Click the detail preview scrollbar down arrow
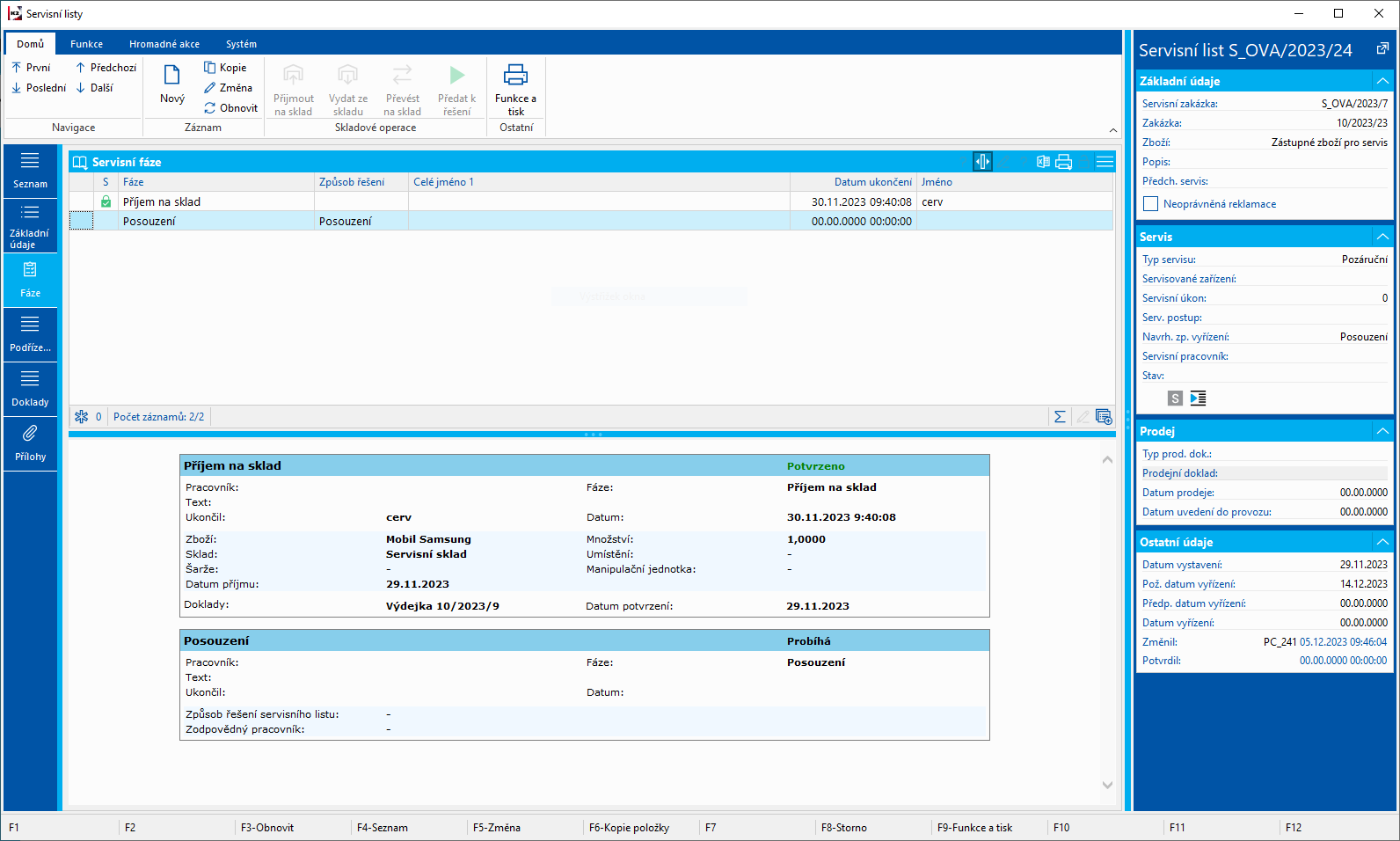This screenshot has width=1400, height=841. click(1107, 785)
